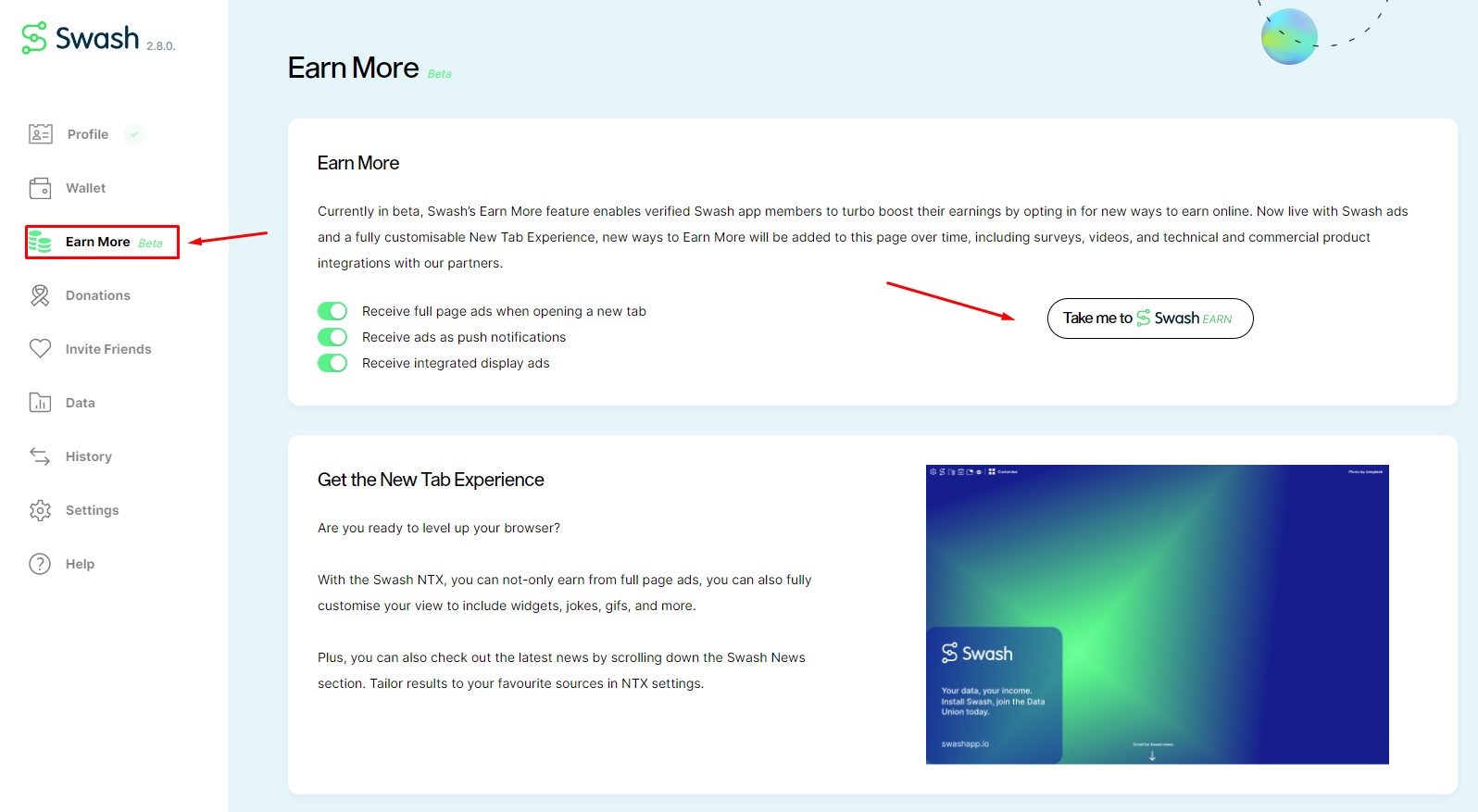Click Take me to Swash Earn button
The width and height of the screenshot is (1478, 812).
1150,319
